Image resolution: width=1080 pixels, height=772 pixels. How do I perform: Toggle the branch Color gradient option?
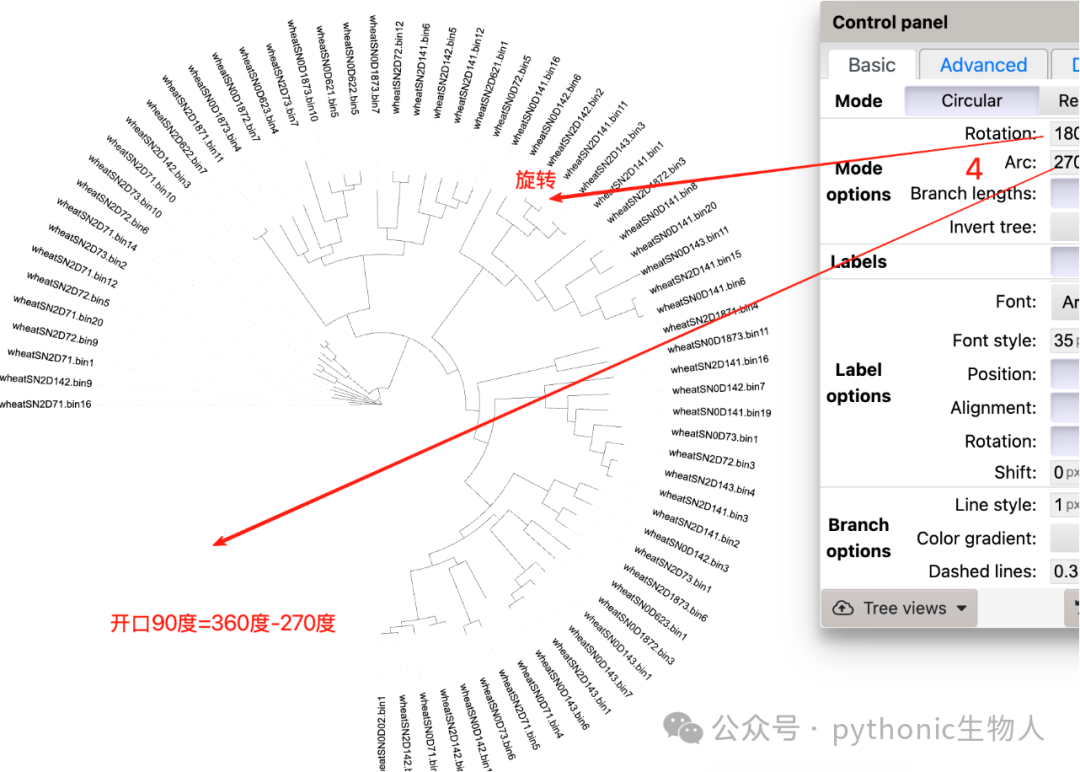1065,538
